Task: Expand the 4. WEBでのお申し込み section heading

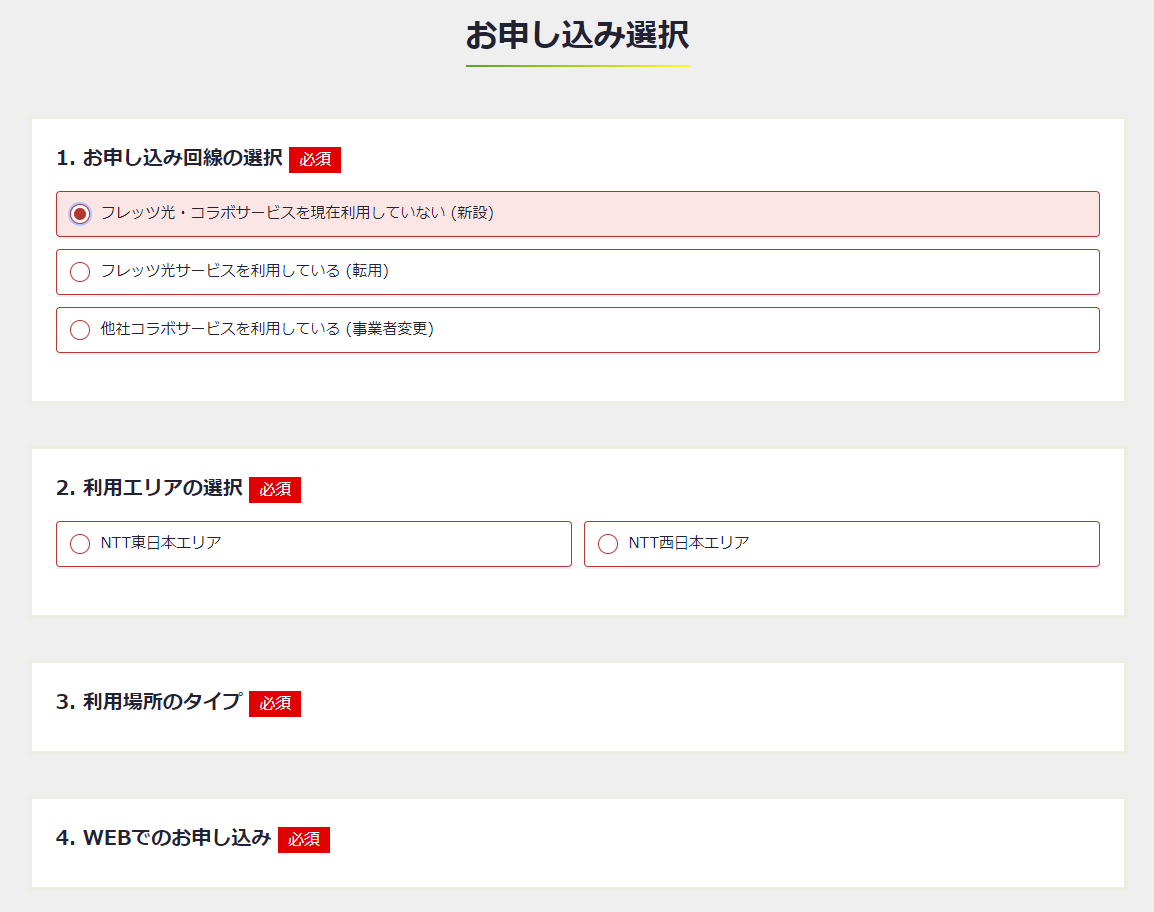Action: click(163, 838)
